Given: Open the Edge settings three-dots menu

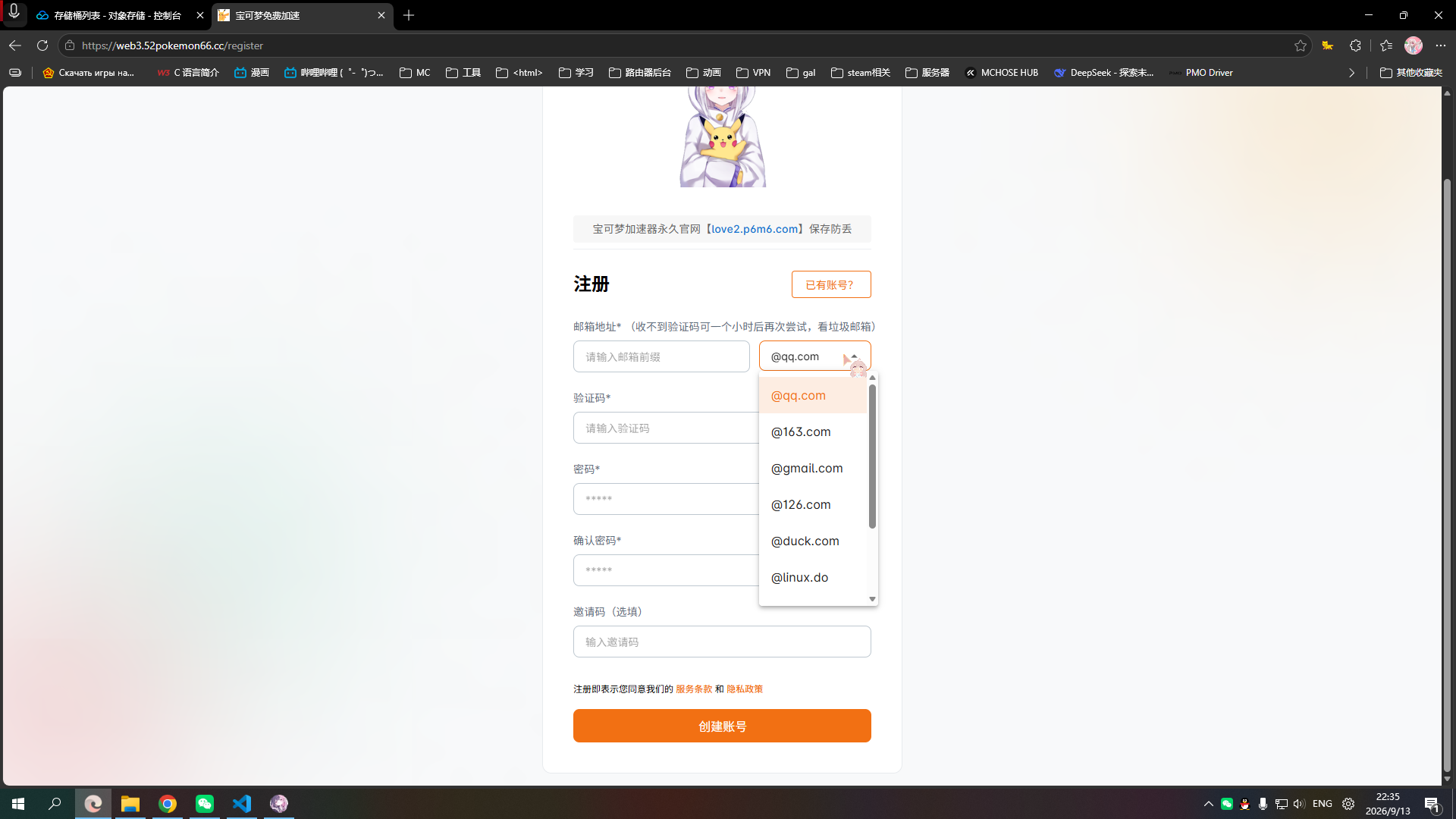Looking at the screenshot, I should (x=1441, y=45).
